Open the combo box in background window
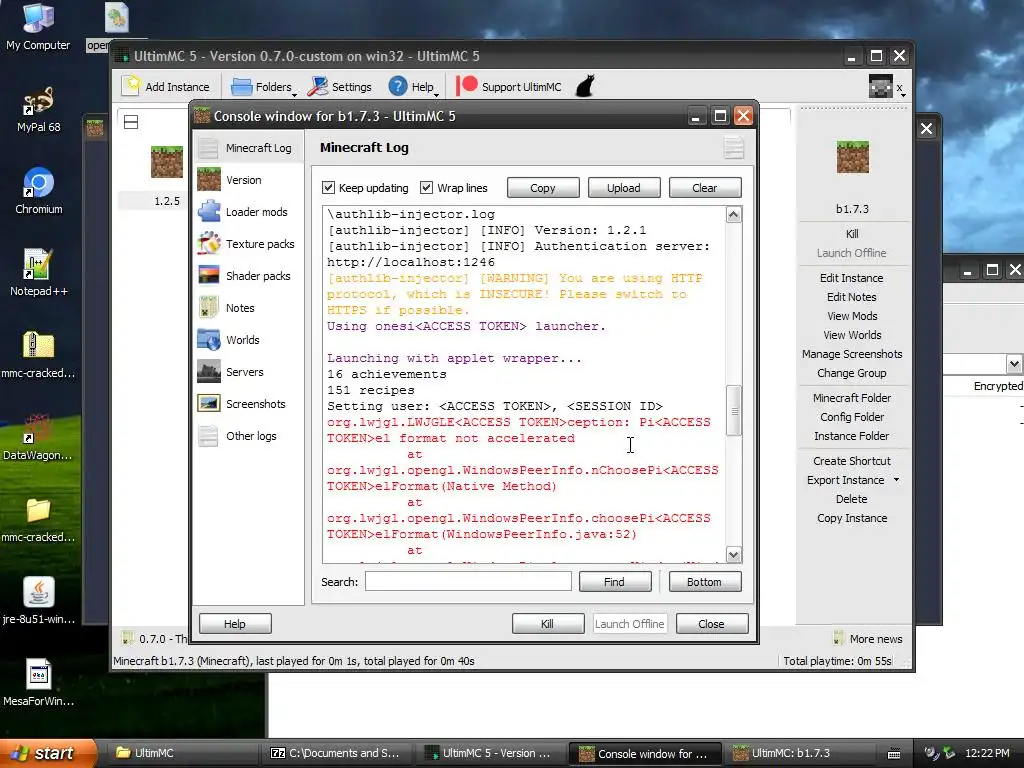 point(1014,364)
